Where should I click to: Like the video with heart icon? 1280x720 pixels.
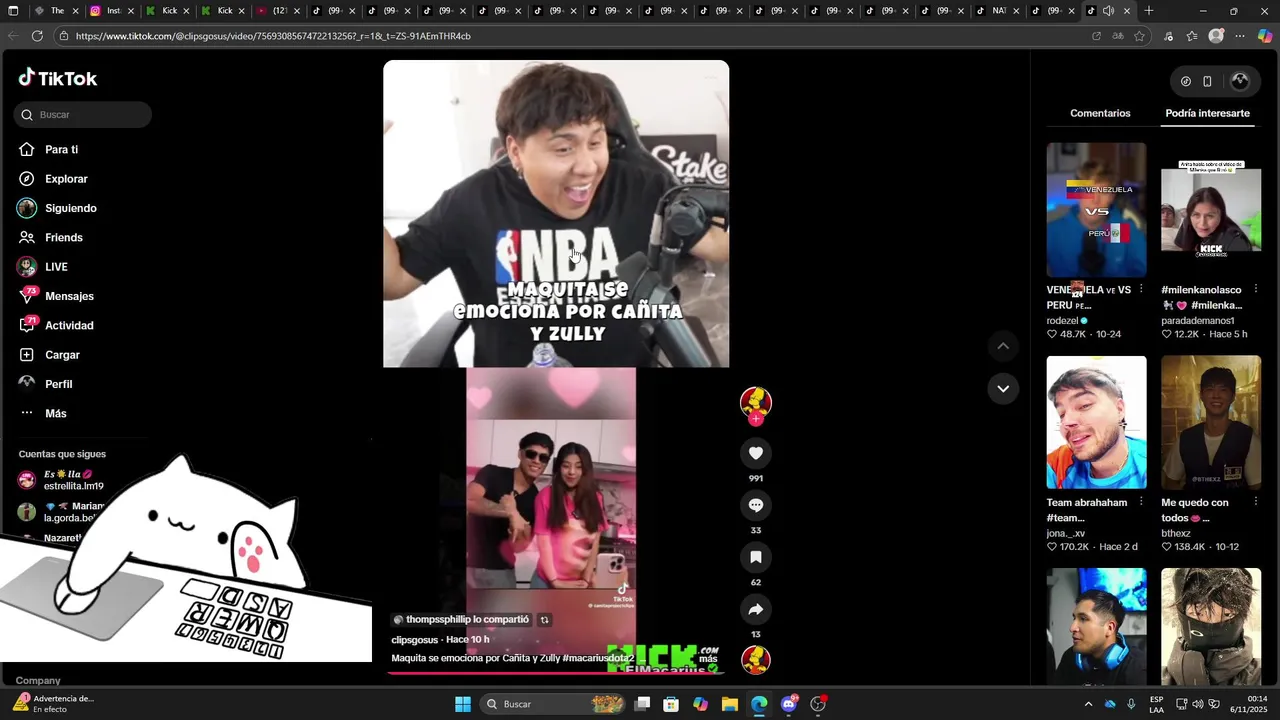pos(756,453)
